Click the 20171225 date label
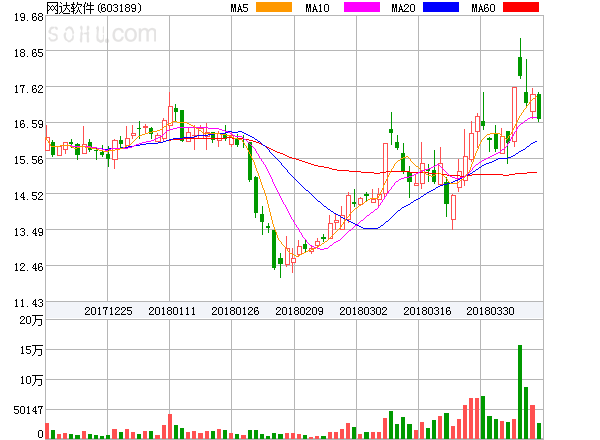This screenshot has height=440, width=600. coord(108,311)
